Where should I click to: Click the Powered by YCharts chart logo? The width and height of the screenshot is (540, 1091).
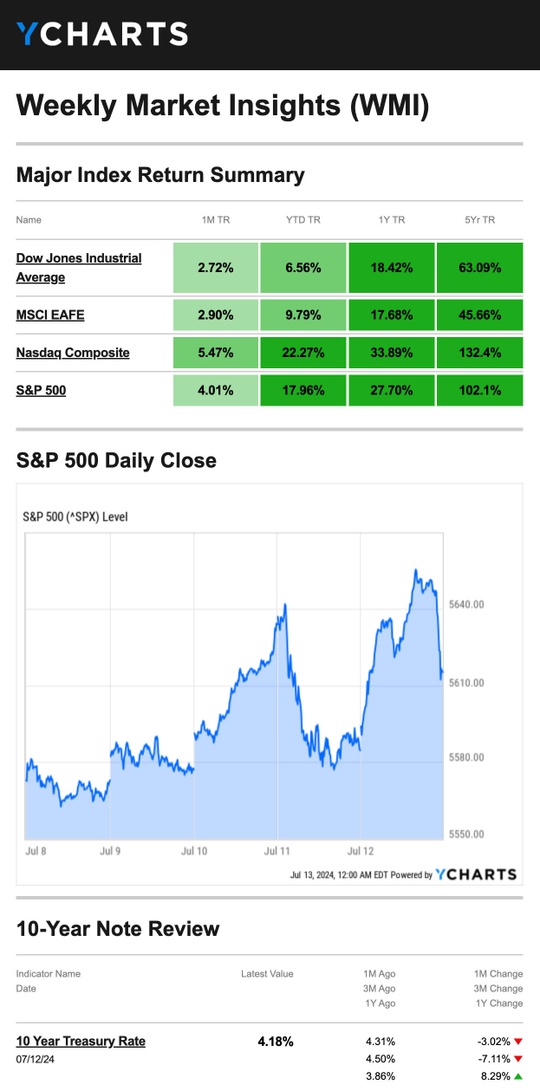(476, 875)
